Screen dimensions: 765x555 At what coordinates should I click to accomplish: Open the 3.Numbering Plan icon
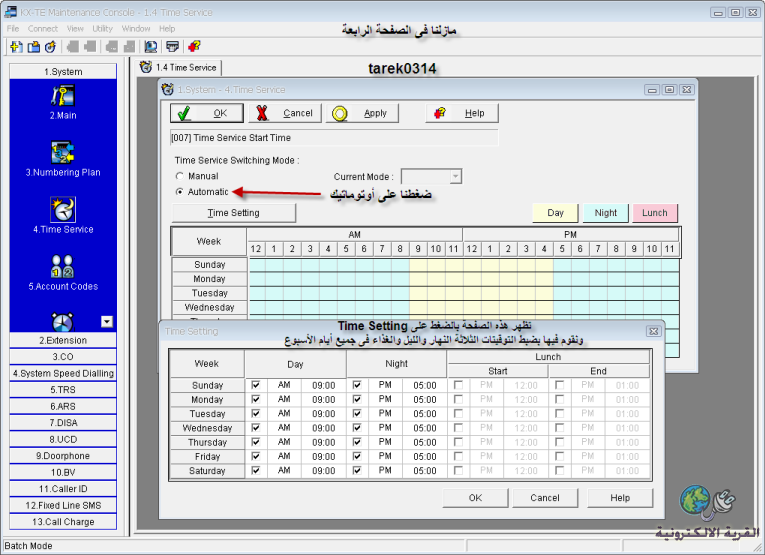tap(63, 153)
